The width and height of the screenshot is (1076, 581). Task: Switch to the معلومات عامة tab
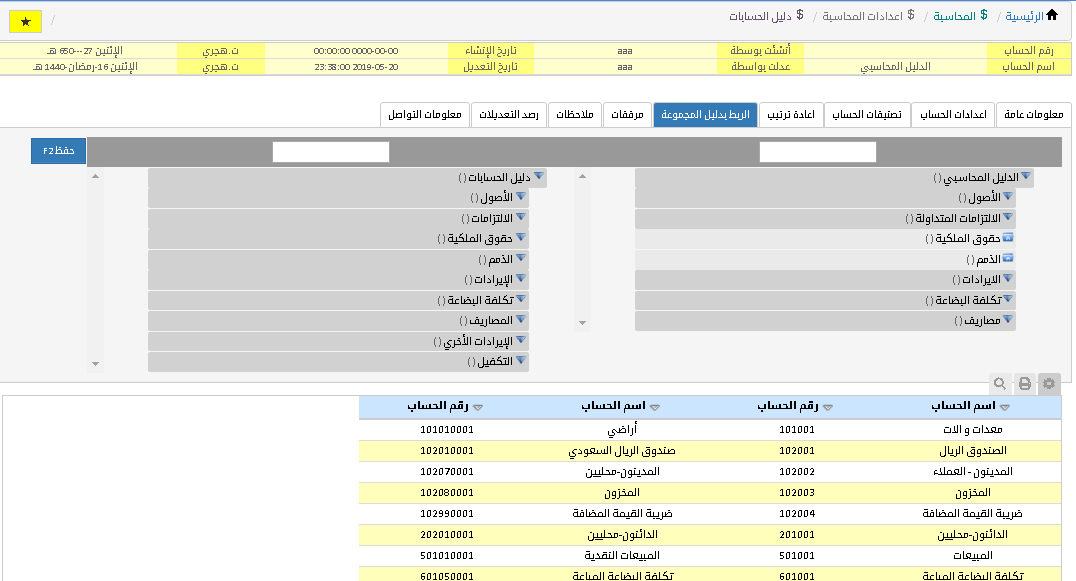[x=1034, y=115]
